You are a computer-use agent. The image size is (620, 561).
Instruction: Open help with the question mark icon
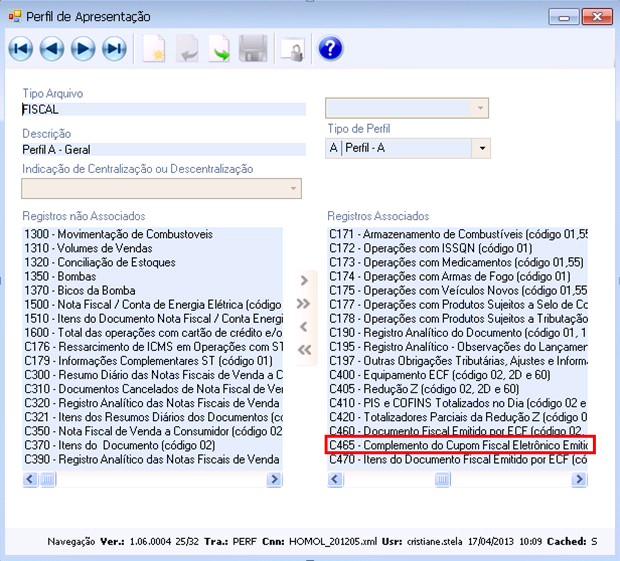tap(330, 48)
